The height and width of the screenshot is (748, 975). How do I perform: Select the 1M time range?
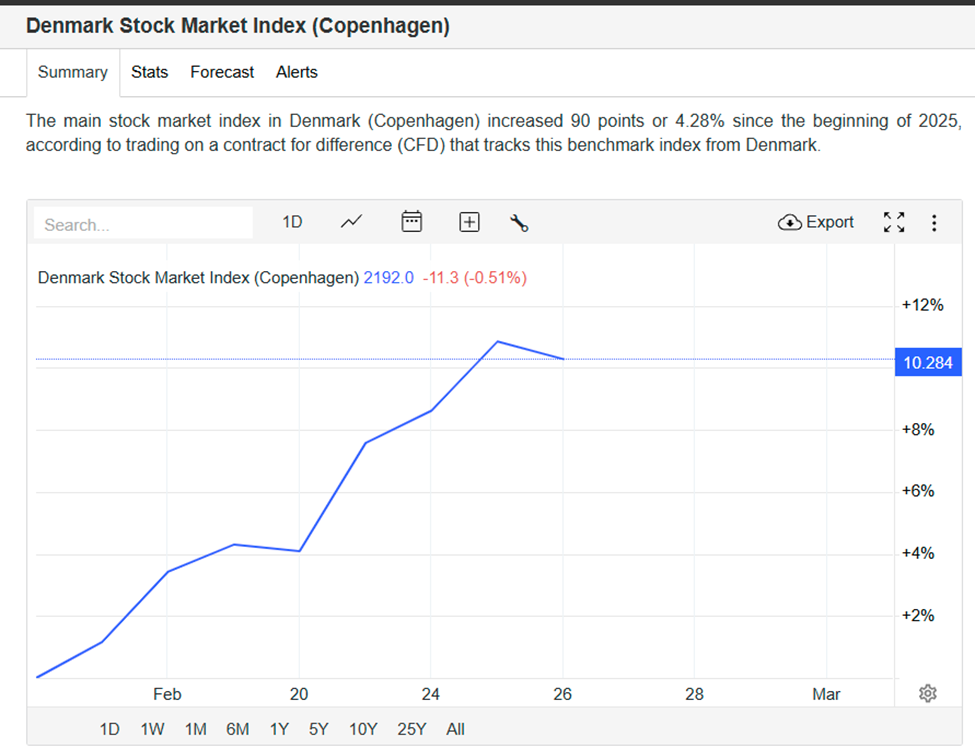[x=196, y=729]
